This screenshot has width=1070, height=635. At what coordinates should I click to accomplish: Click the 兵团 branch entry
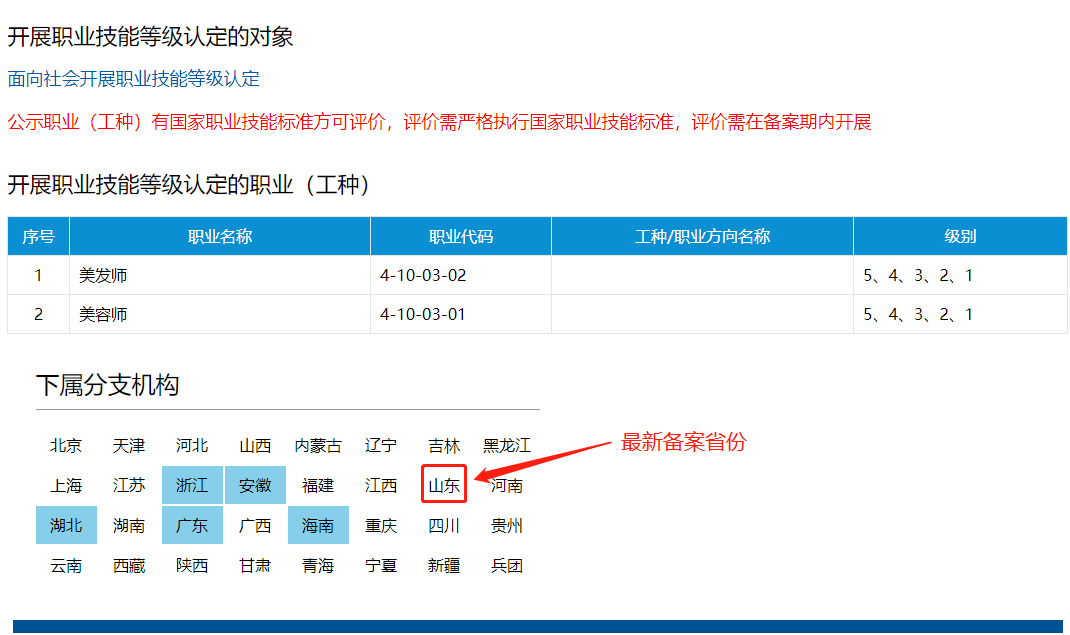507,566
